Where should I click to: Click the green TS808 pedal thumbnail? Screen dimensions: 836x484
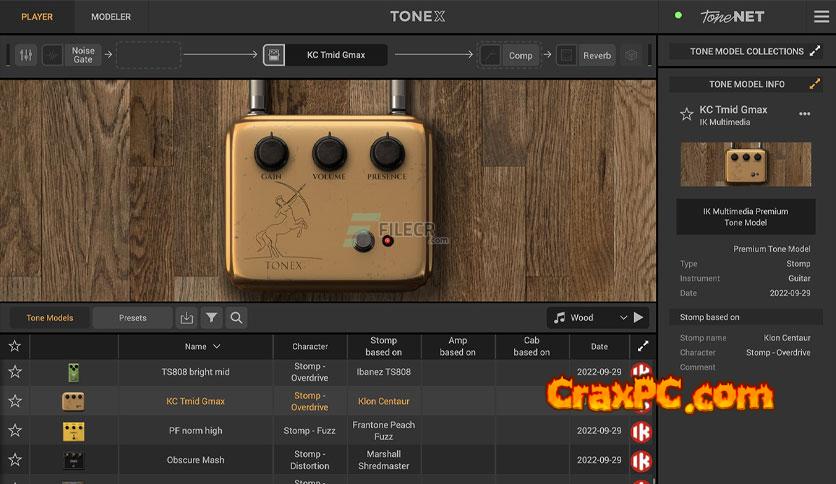click(74, 372)
